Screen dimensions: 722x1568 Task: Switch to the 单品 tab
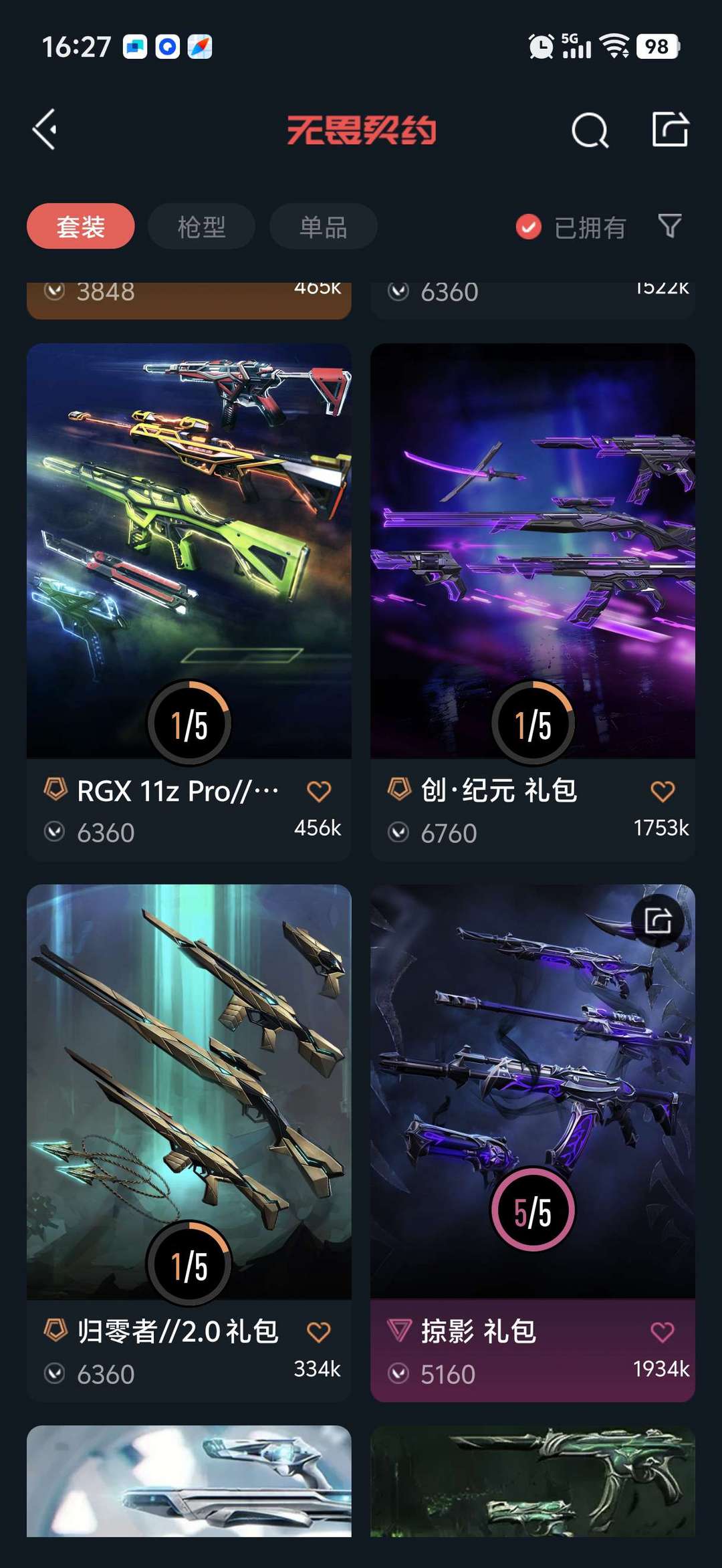[323, 226]
